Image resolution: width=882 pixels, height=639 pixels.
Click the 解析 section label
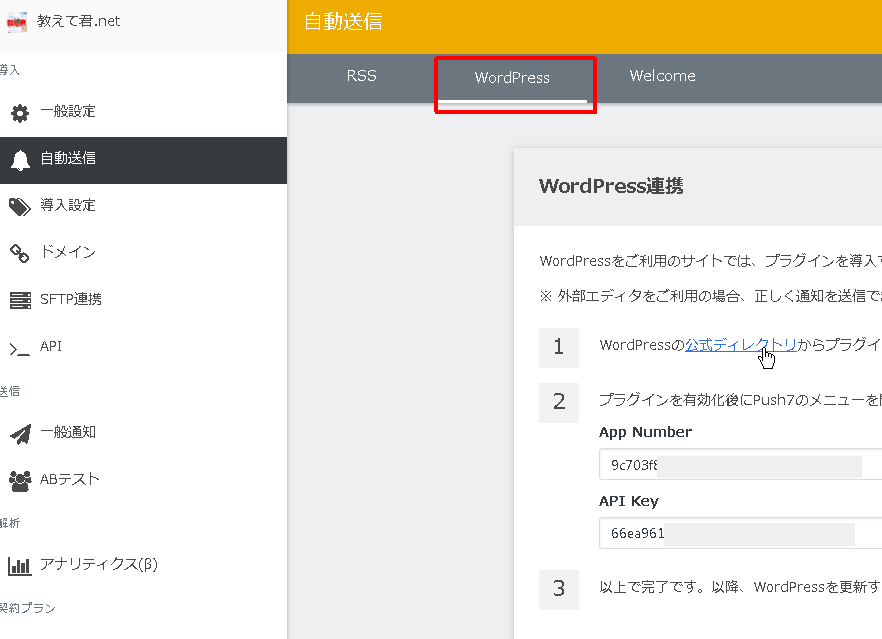click(x=10, y=523)
